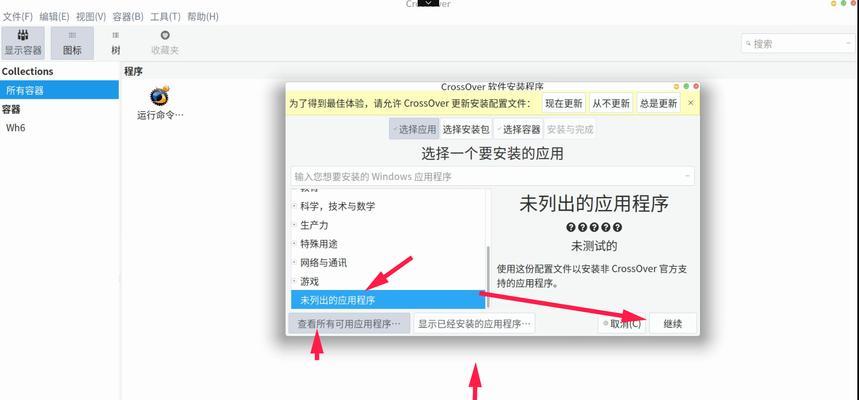Click View All Available Applications (查看所有可用应用程序) button
Viewport: 859px width, 400px height.
pyautogui.click(x=348, y=324)
